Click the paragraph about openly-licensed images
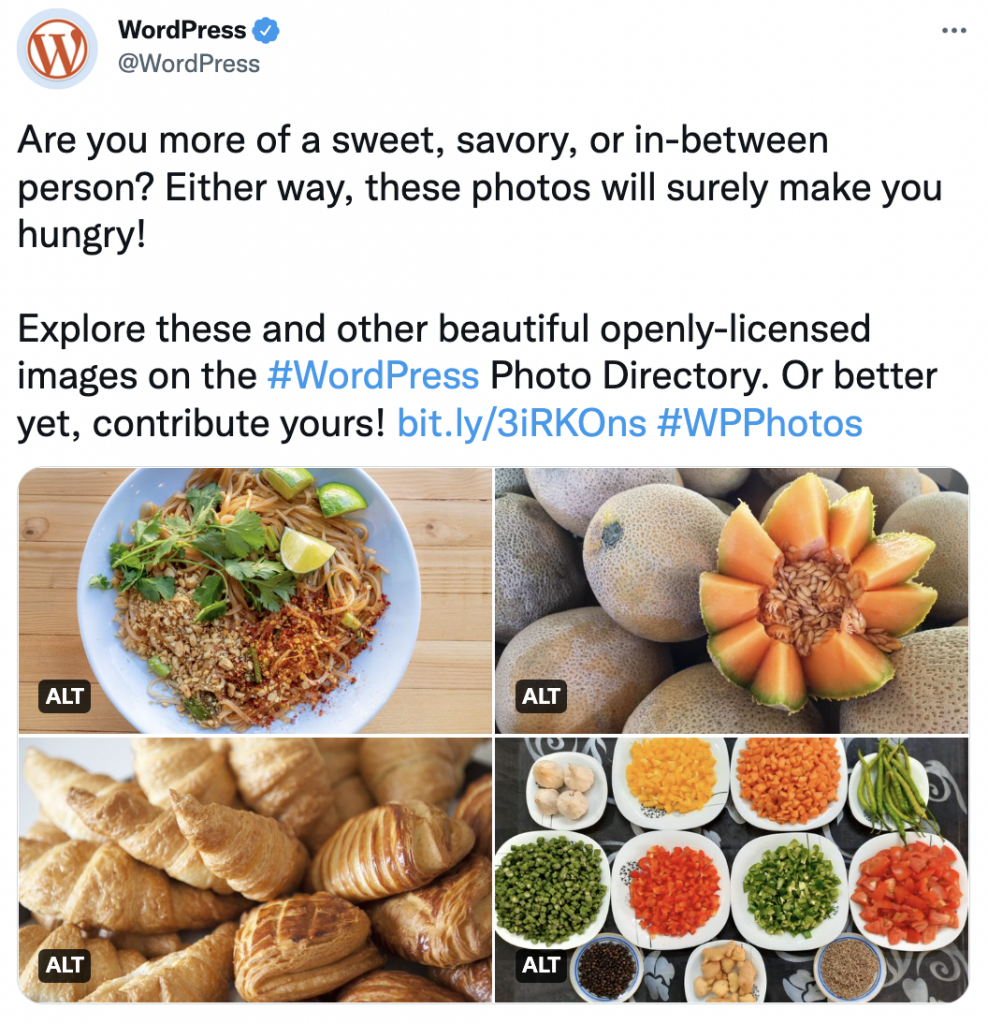Viewport: 988px width, 1024px height. click(477, 376)
